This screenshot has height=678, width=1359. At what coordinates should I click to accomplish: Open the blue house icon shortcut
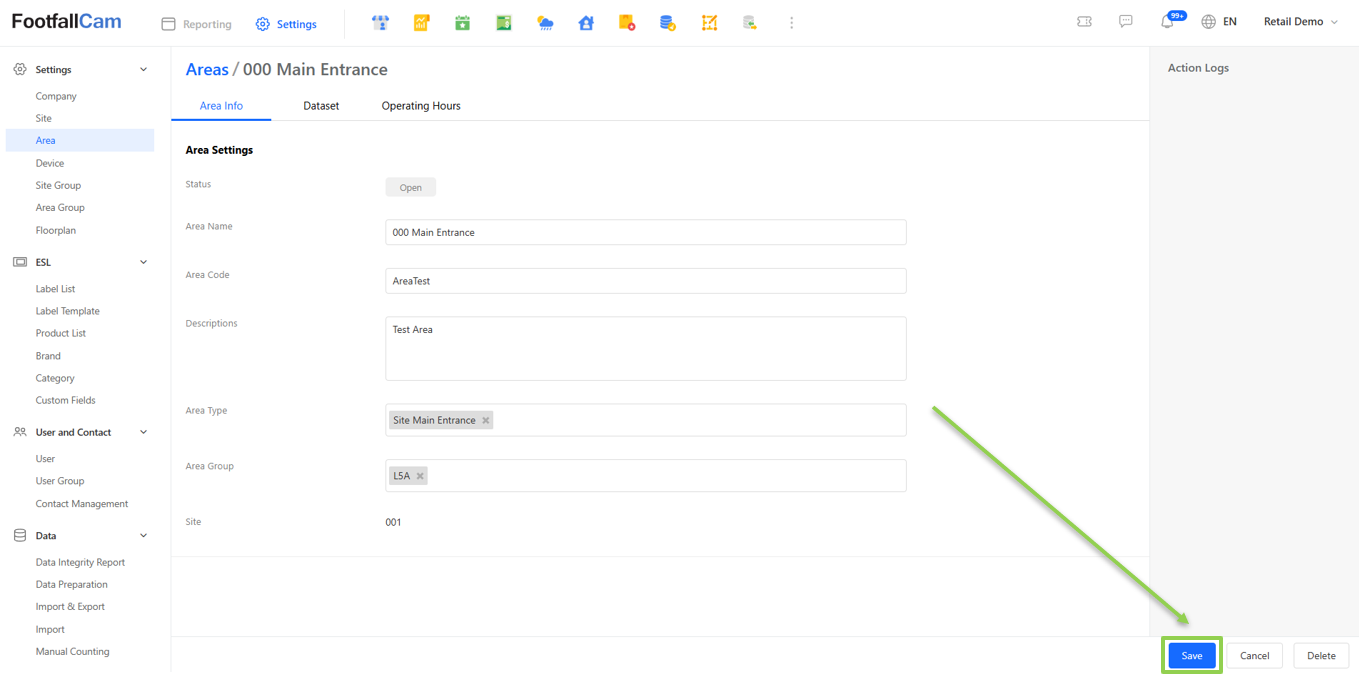coord(586,23)
